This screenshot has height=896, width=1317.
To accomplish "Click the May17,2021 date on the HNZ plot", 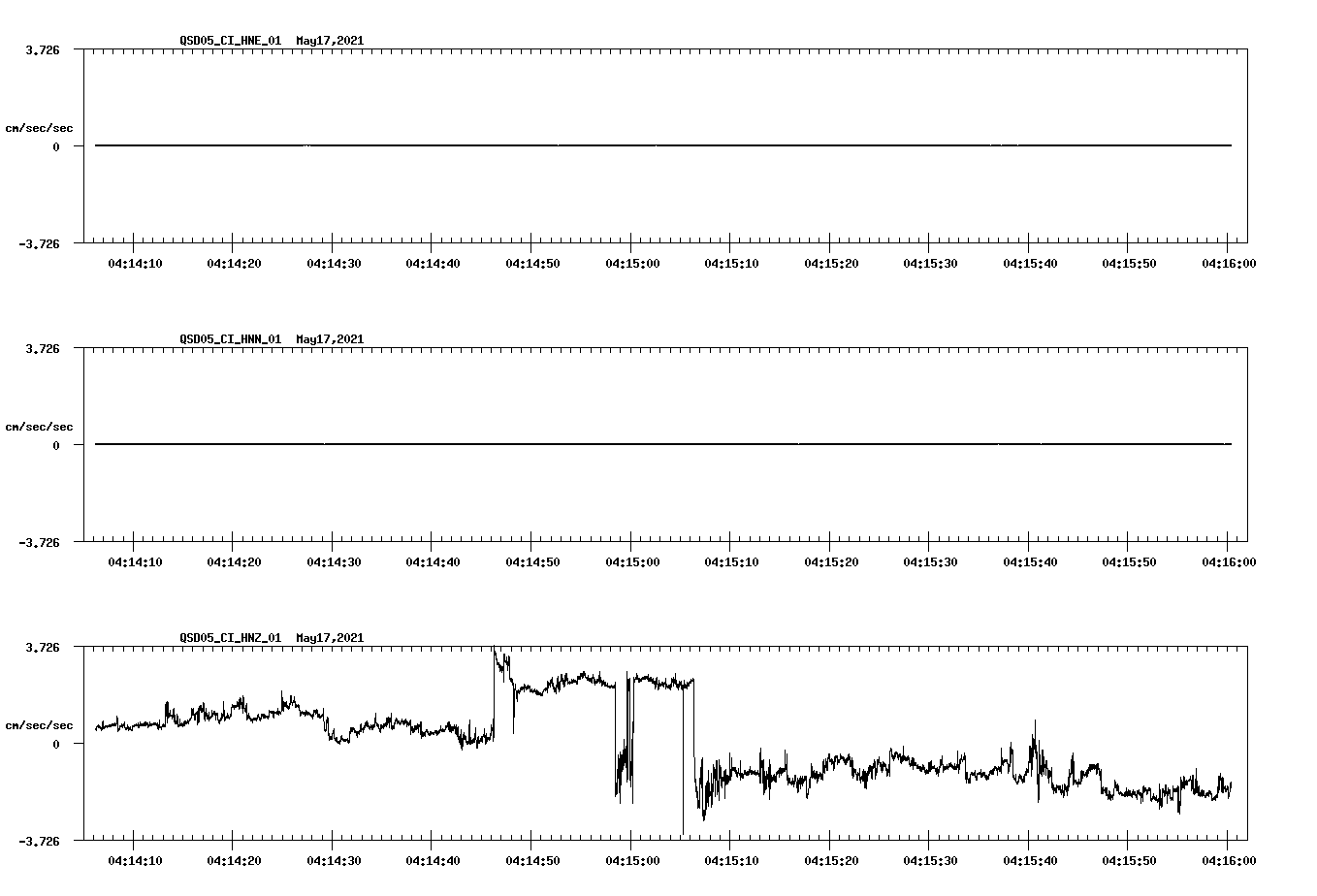I will click(328, 638).
